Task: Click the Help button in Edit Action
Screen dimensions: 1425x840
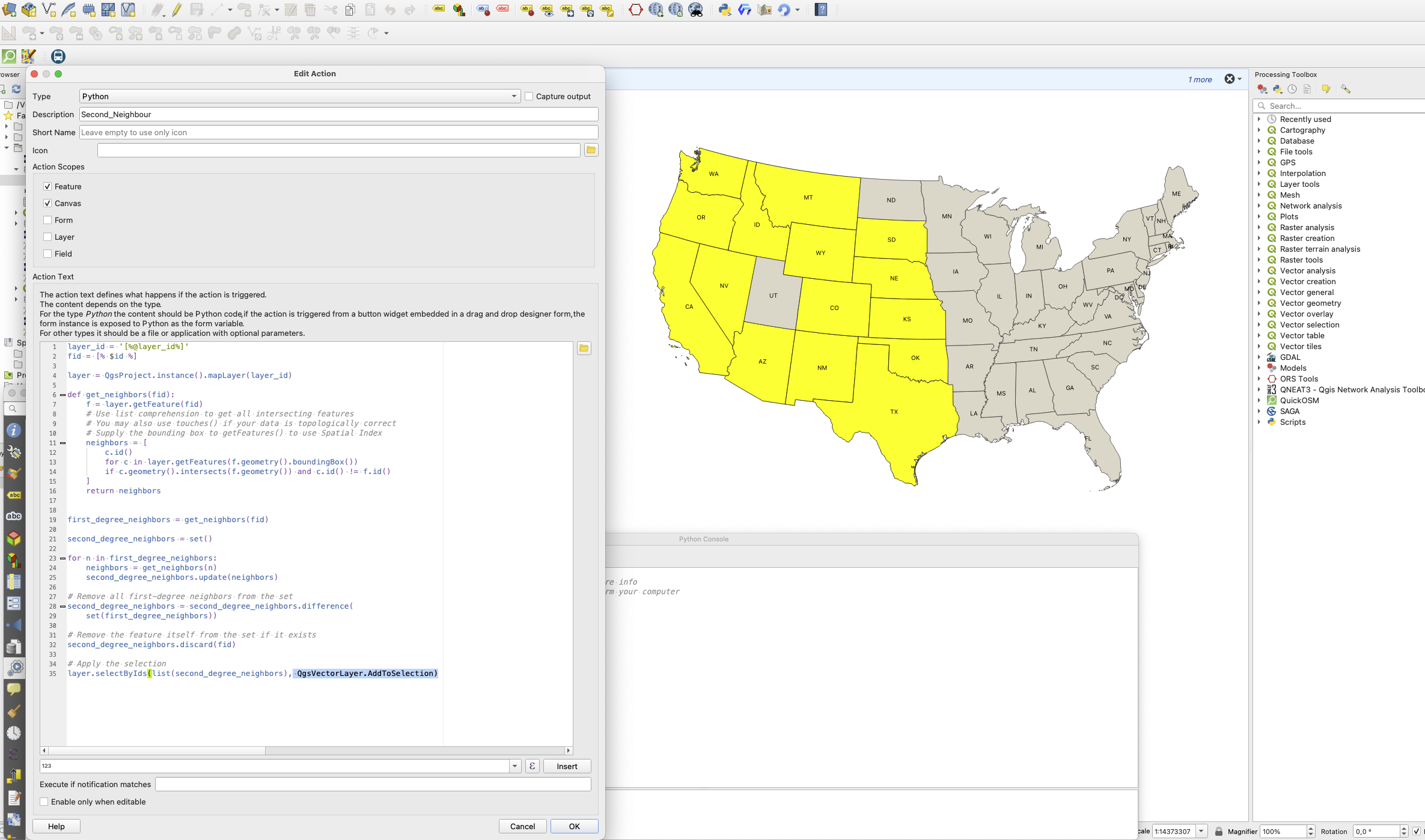Action: [x=56, y=826]
